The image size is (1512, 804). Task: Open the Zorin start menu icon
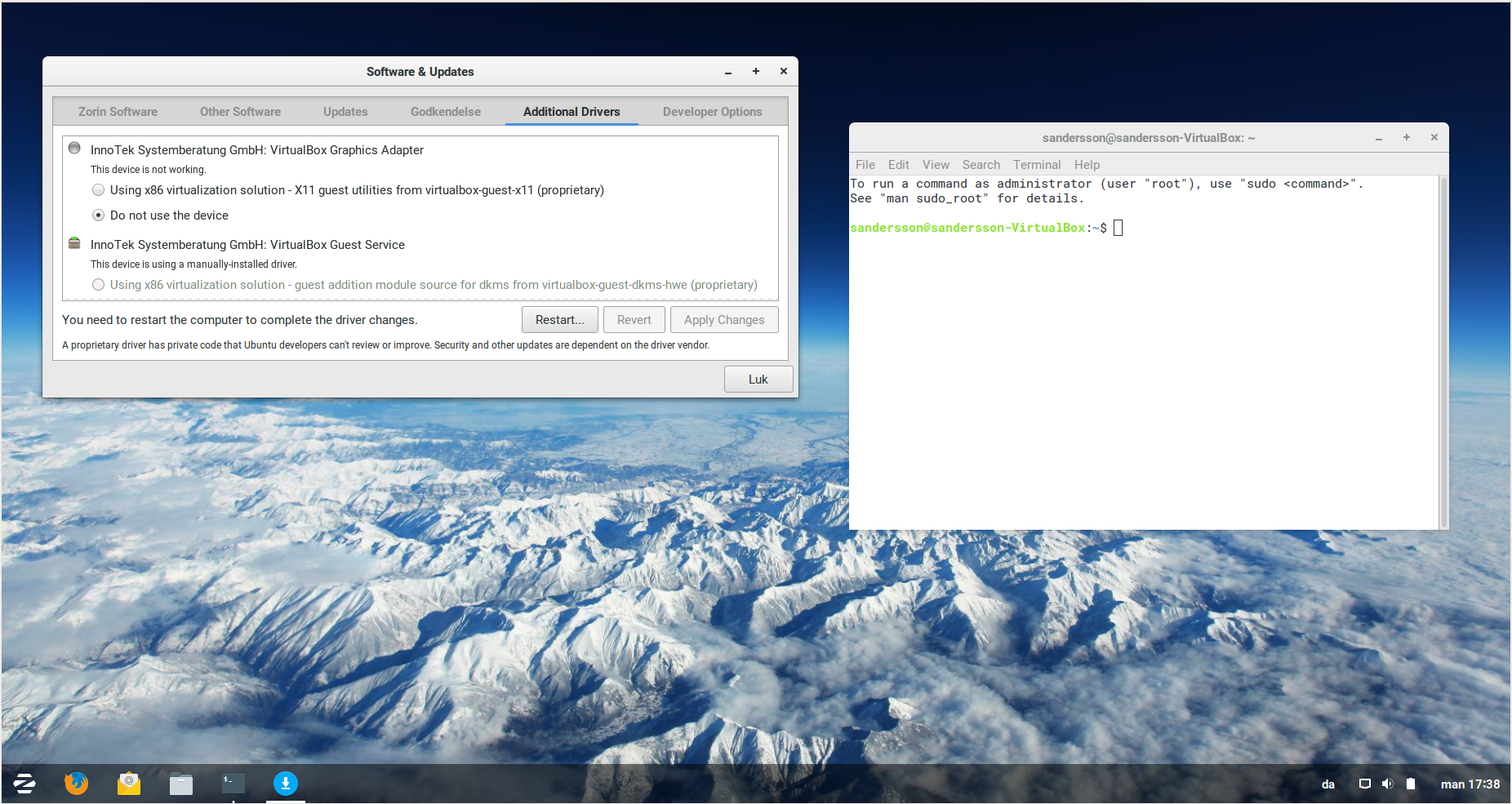24,784
